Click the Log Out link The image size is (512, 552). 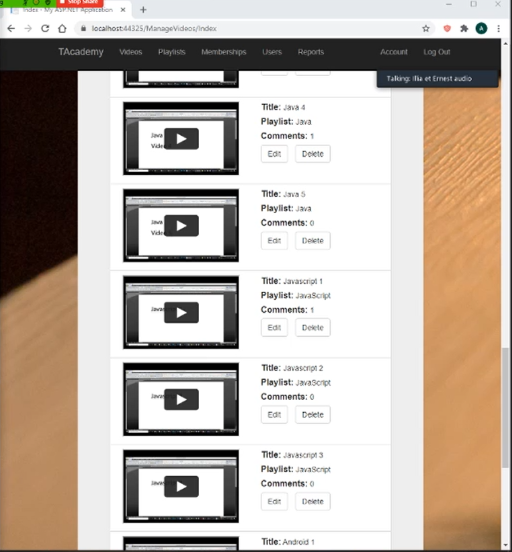point(437,52)
